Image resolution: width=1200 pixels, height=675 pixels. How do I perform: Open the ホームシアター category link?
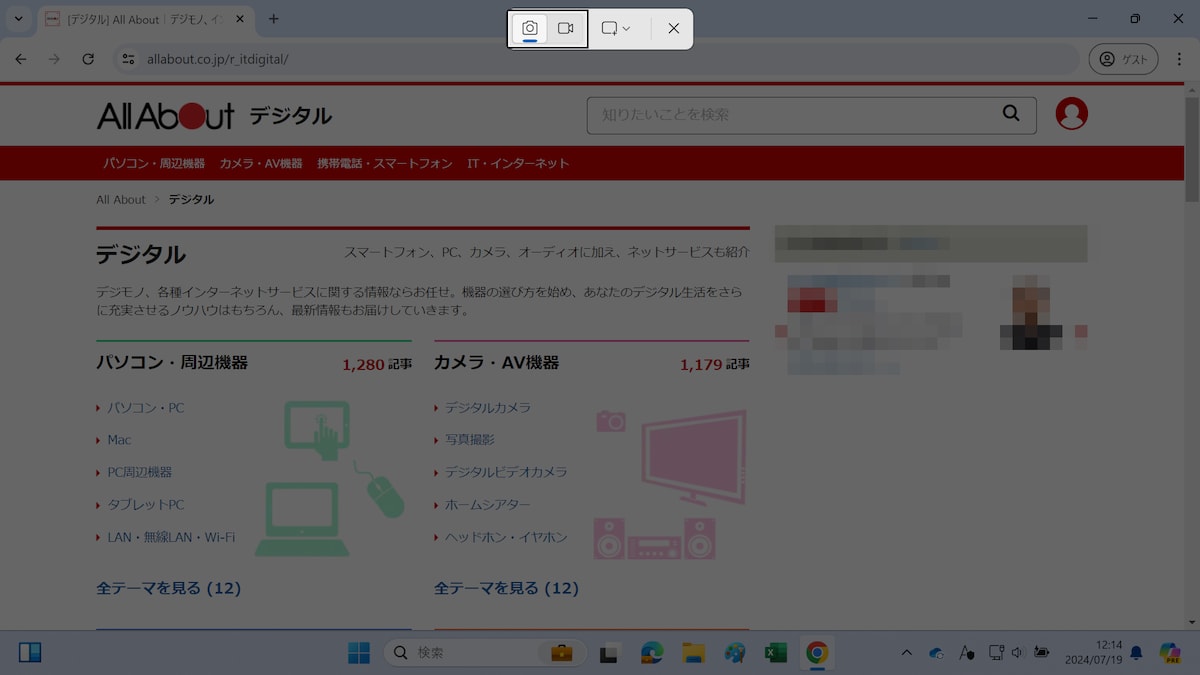[x=488, y=505]
